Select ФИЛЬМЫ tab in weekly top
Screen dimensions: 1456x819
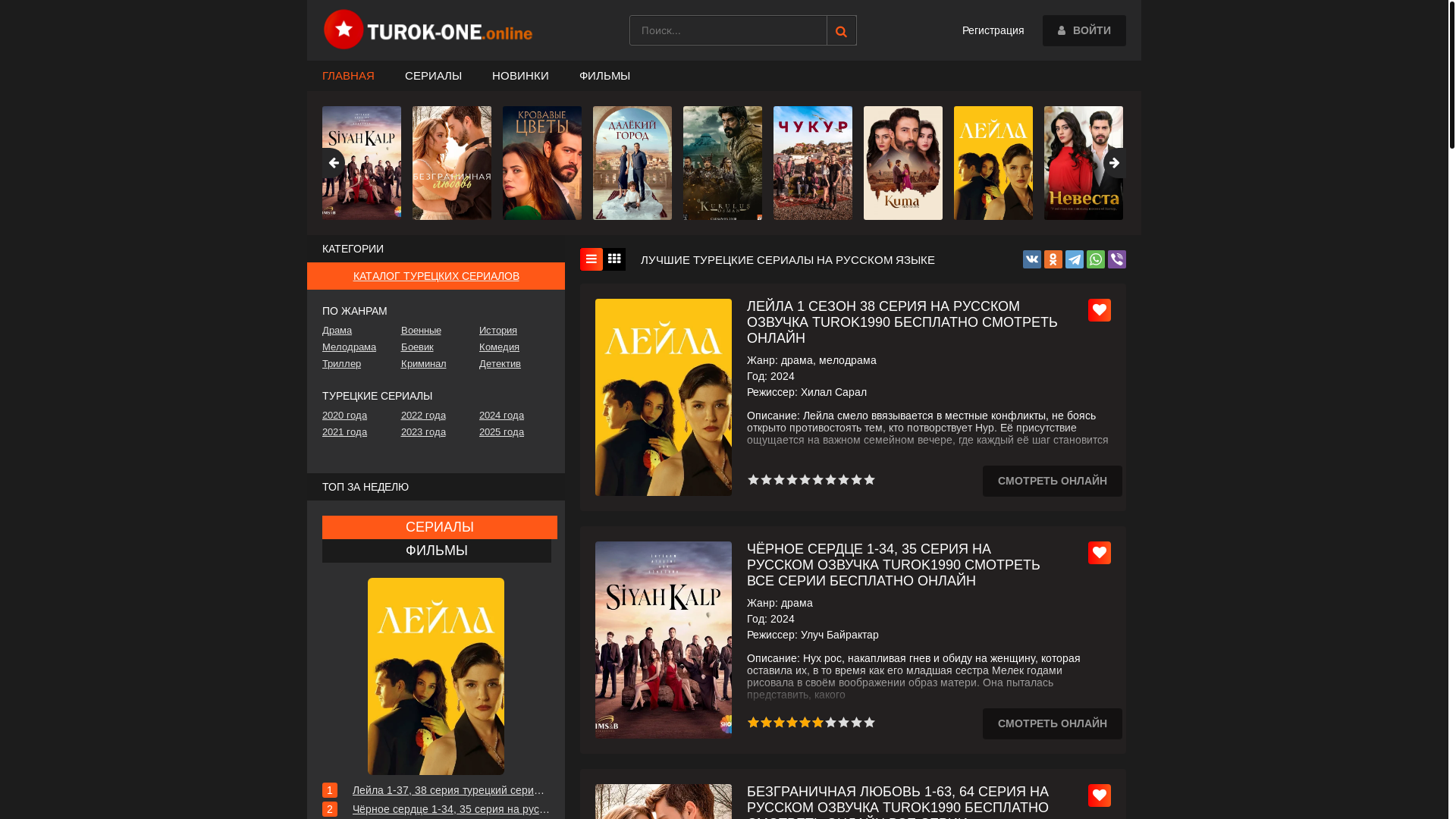[437, 551]
